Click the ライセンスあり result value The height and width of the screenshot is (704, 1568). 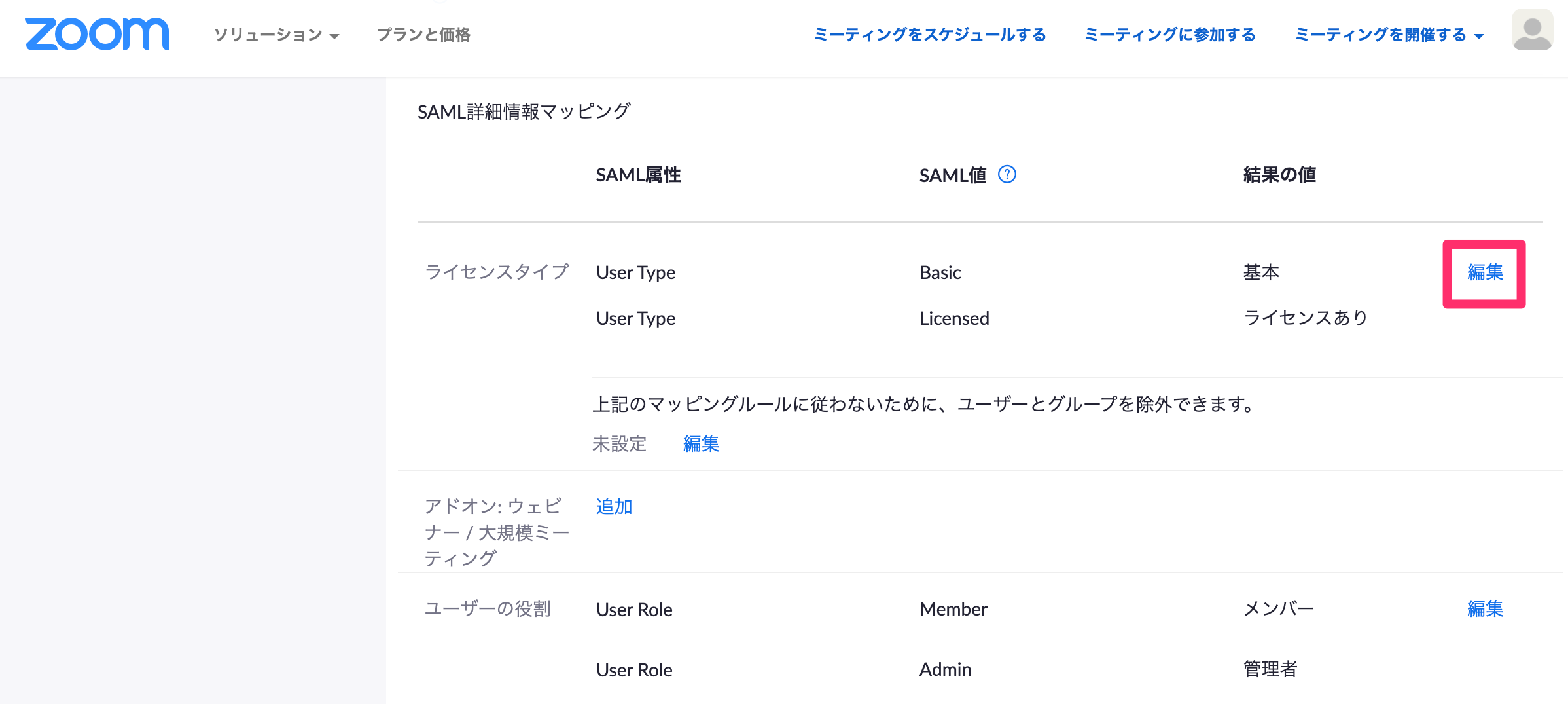coord(1306,318)
